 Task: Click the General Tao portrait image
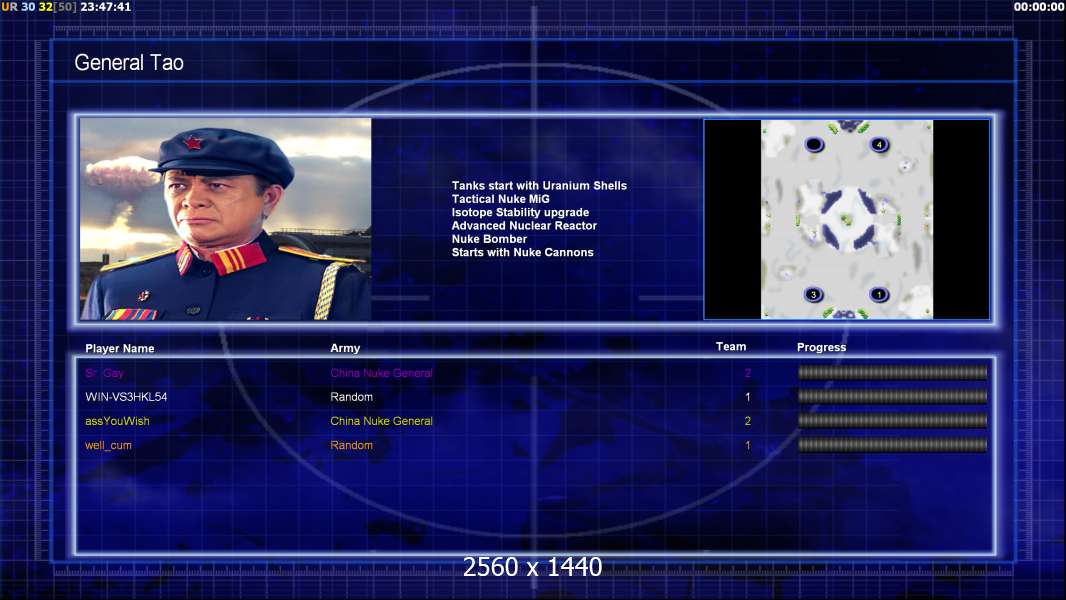226,219
